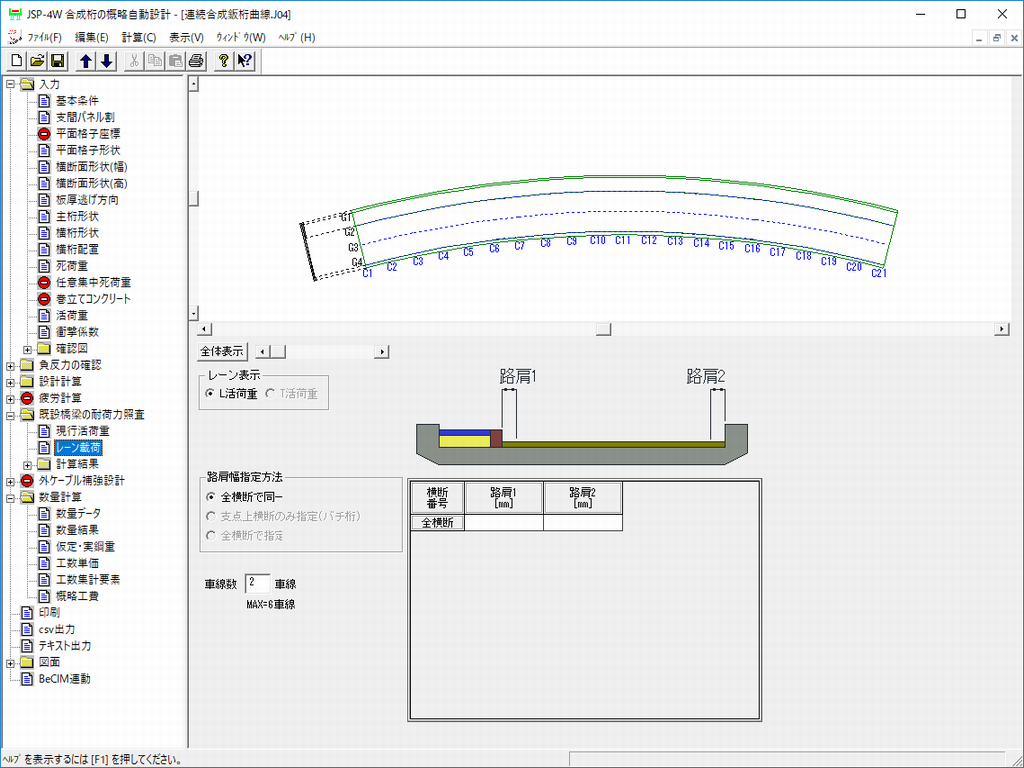The width and height of the screenshot is (1024, 768).
Task: Select the L活荷重 radio button
Action: (209, 394)
